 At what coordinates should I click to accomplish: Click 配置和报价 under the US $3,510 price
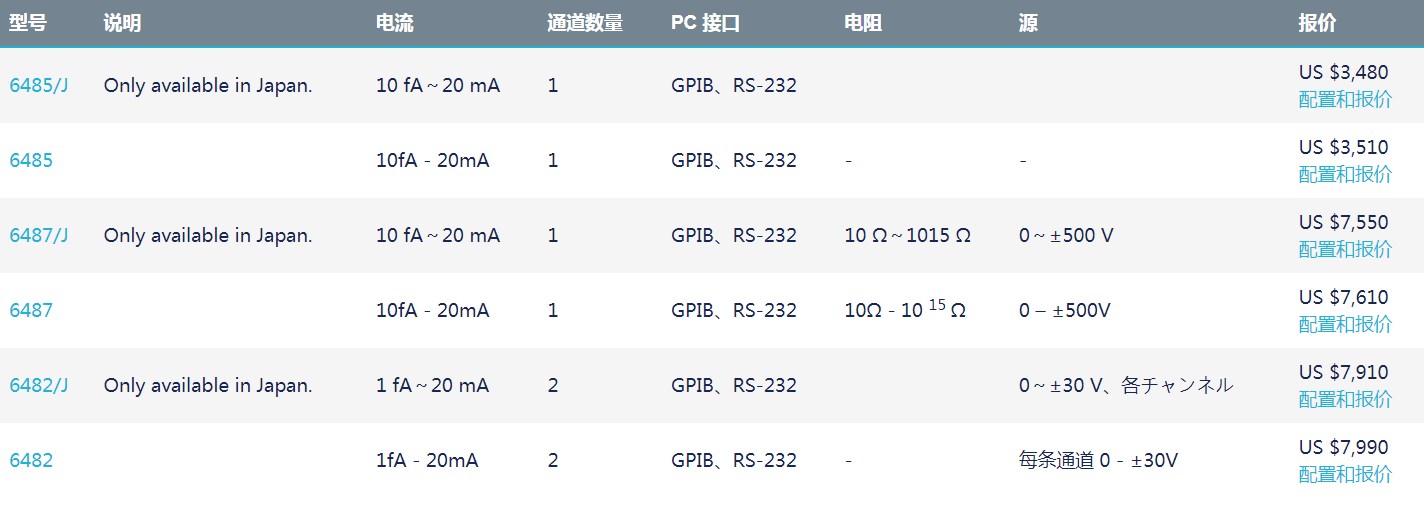pyautogui.click(x=1345, y=174)
